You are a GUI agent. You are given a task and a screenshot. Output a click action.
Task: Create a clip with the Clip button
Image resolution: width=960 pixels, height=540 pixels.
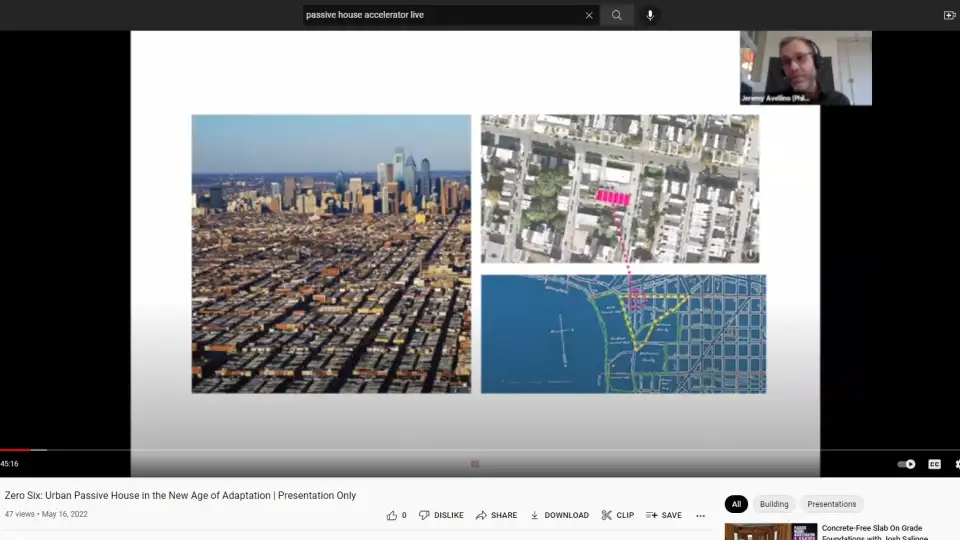click(x=617, y=515)
